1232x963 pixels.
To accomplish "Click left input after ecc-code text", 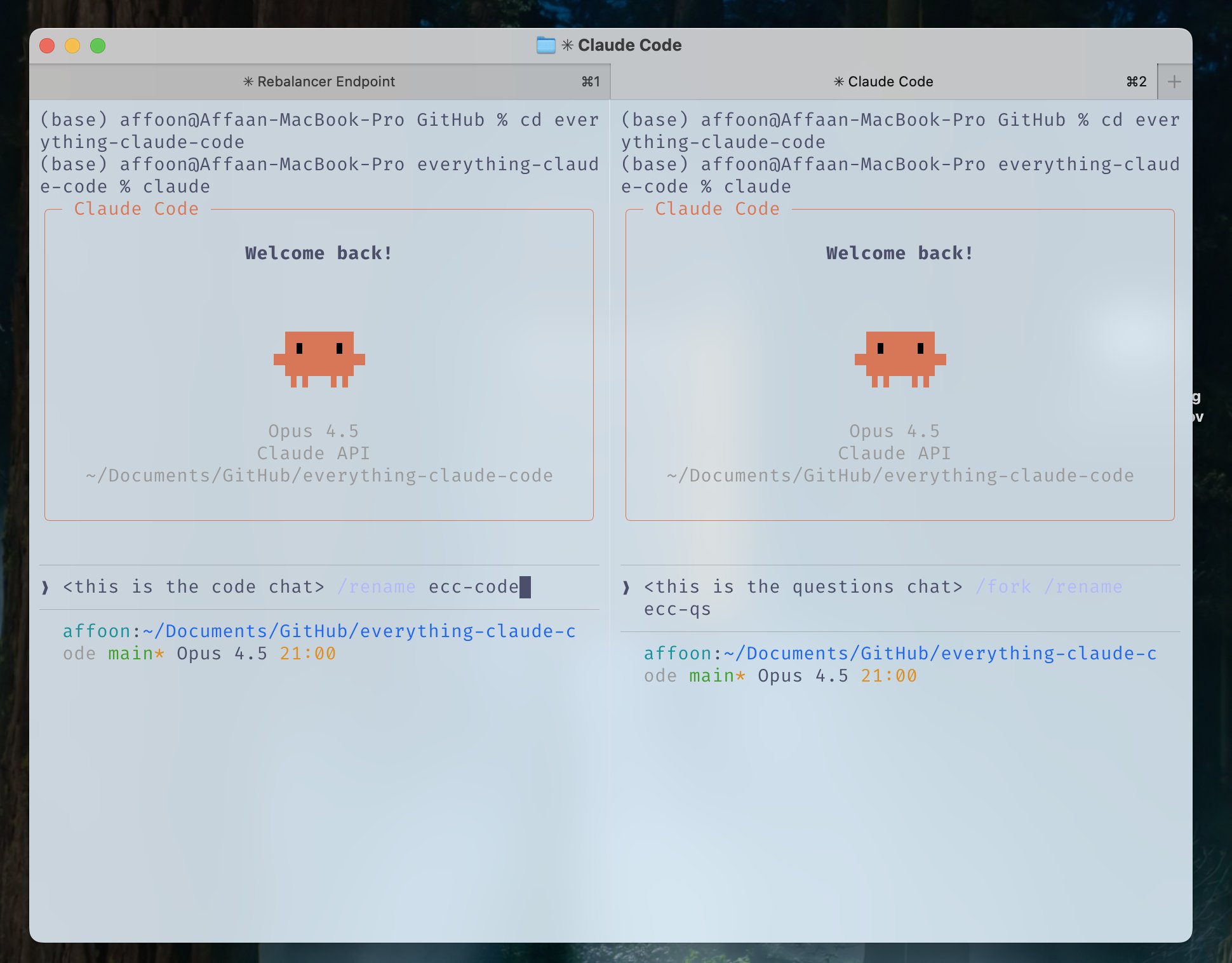I will pyautogui.click(x=525, y=587).
